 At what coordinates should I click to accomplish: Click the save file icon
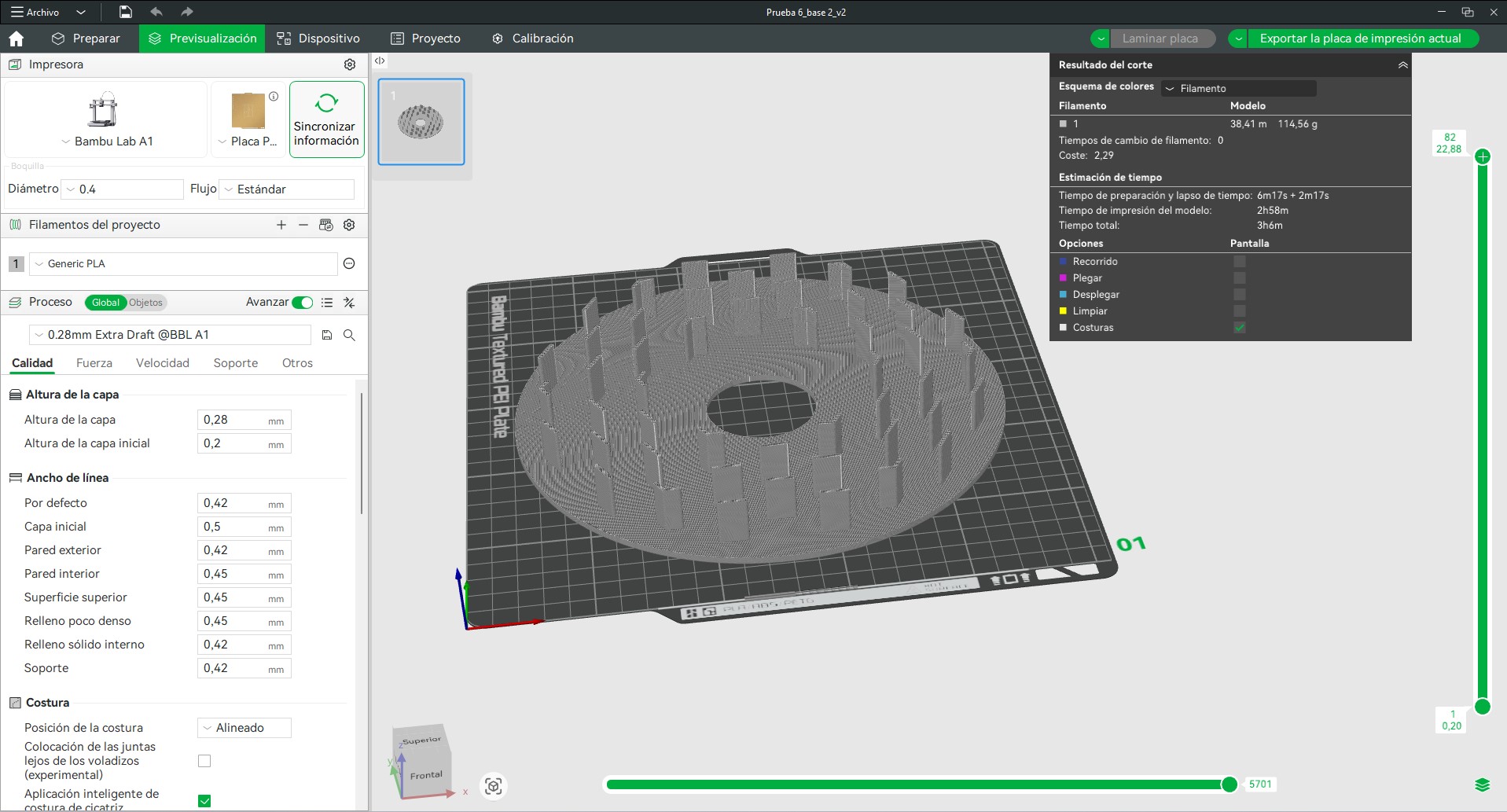click(x=125, y=12)
